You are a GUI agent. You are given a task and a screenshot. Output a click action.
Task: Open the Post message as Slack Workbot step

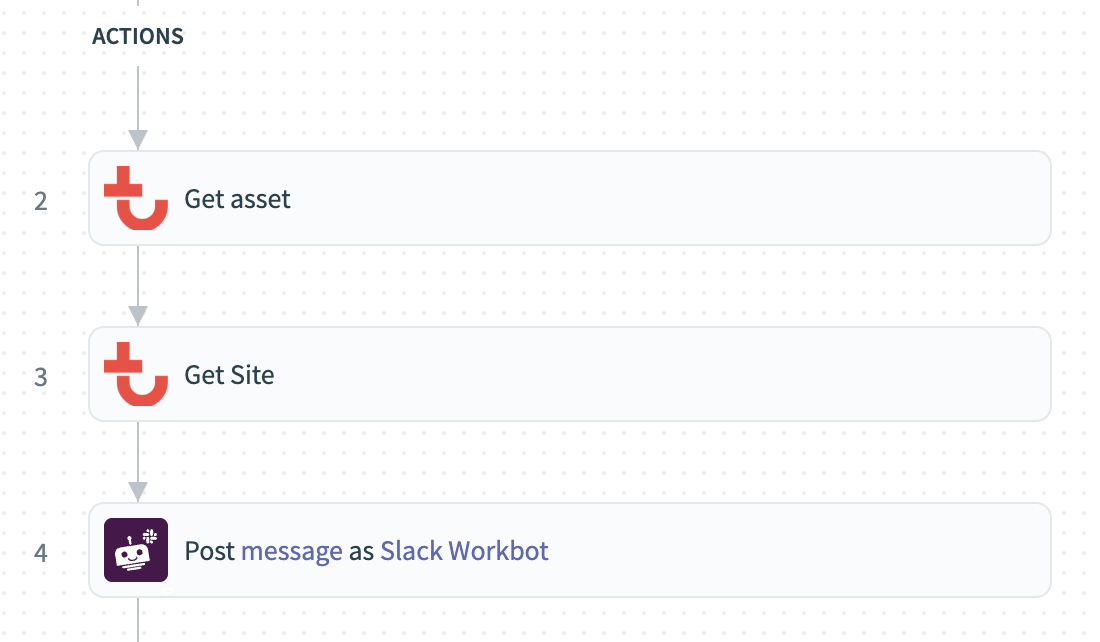coord(570,550)
